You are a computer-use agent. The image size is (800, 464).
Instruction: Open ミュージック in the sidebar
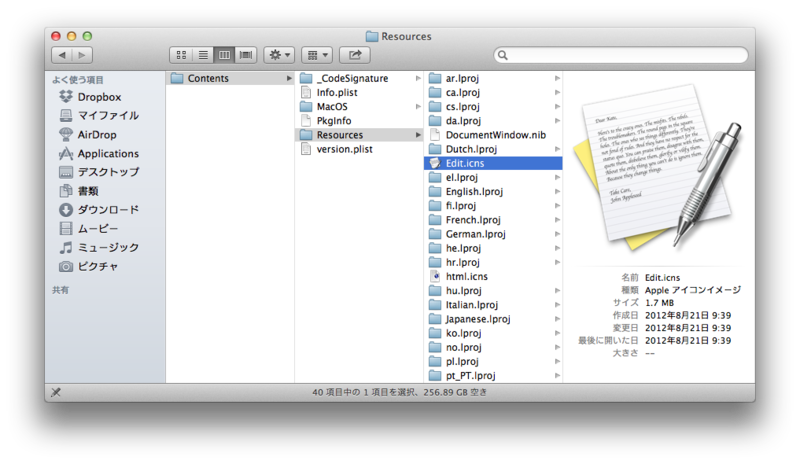98,248
